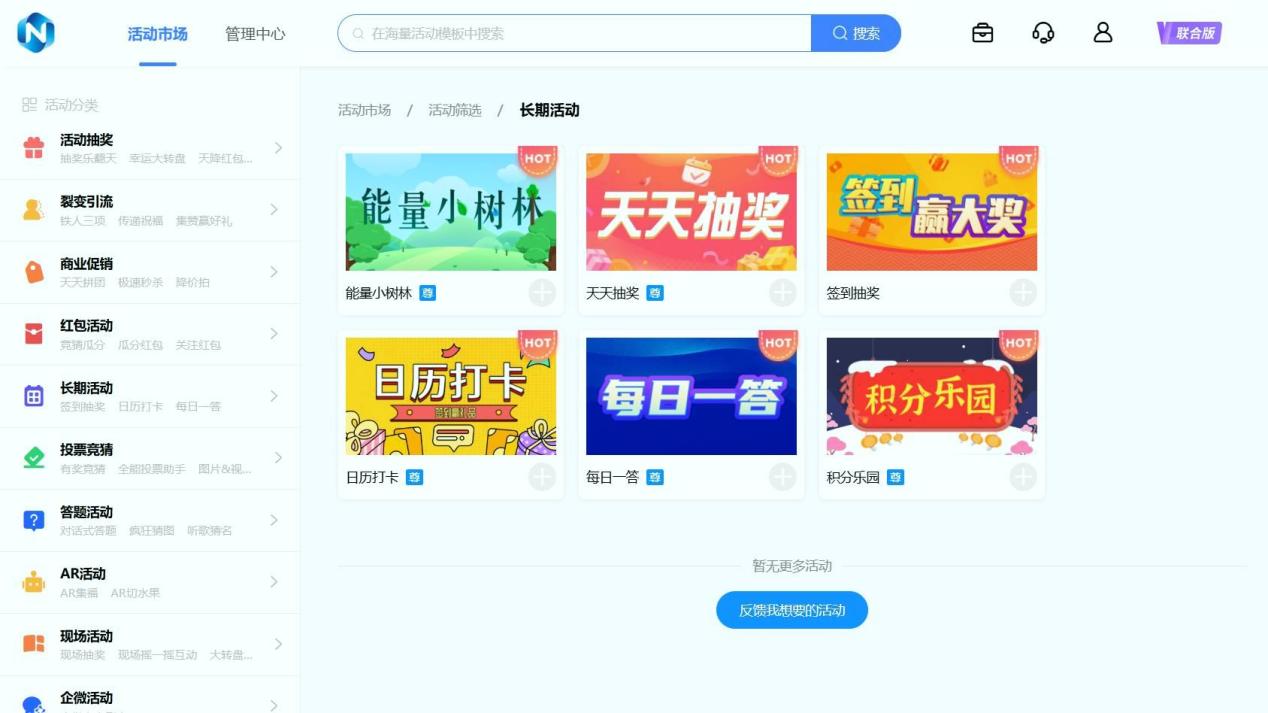This screenshot has height=713, width=1268.
Task: Focus the activity template search field
Action: tap(575, 33)
